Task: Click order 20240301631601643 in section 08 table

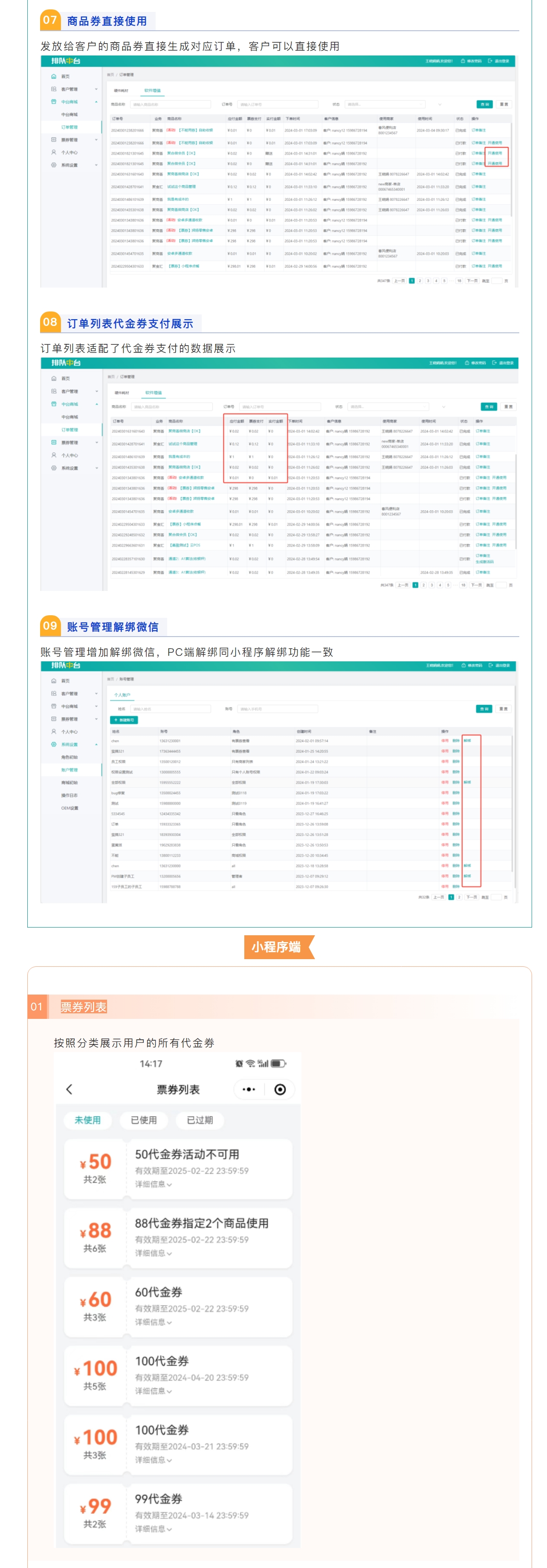Action: (x=128, y=431)
